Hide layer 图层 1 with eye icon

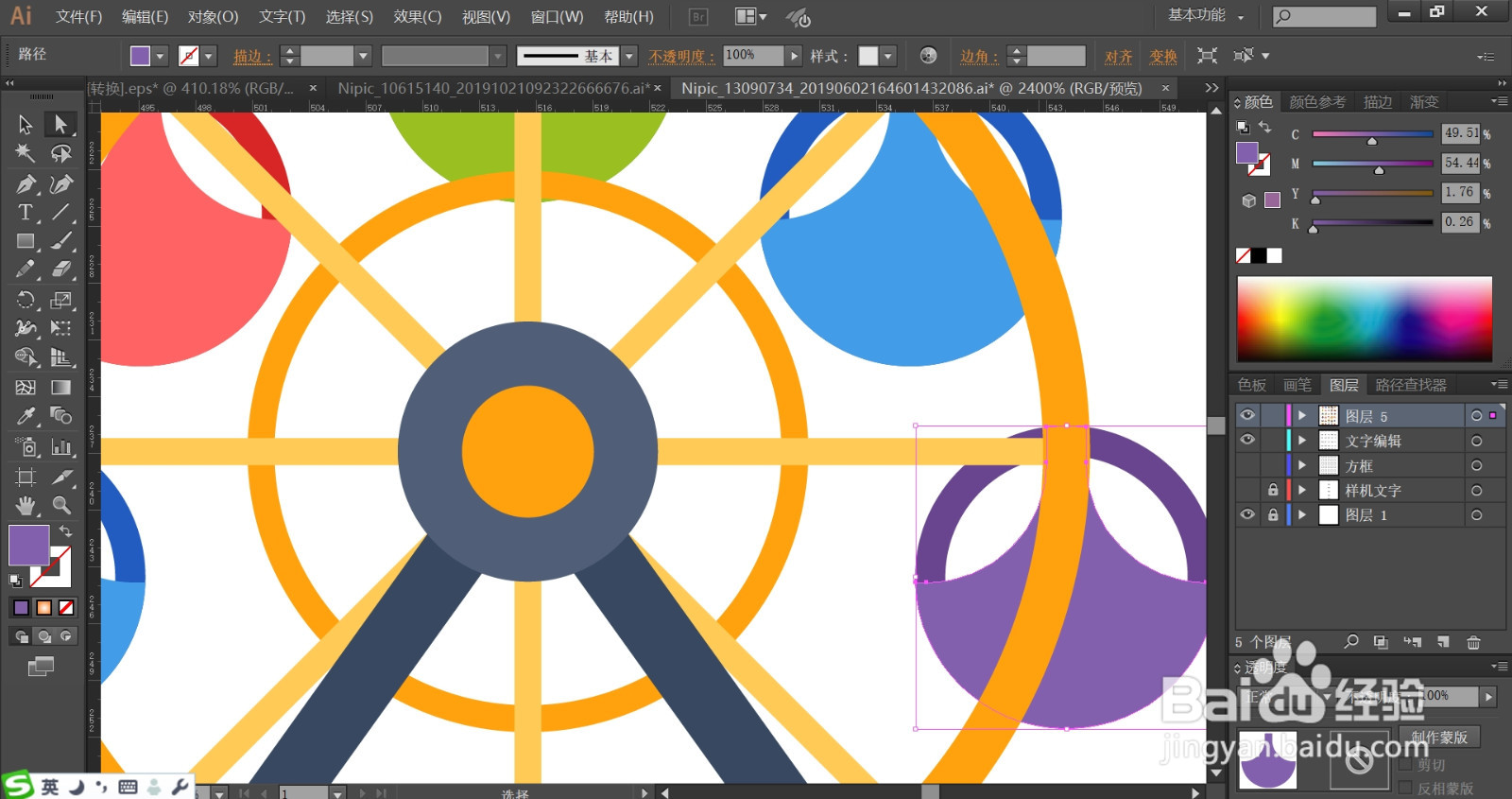point(1247,514)
